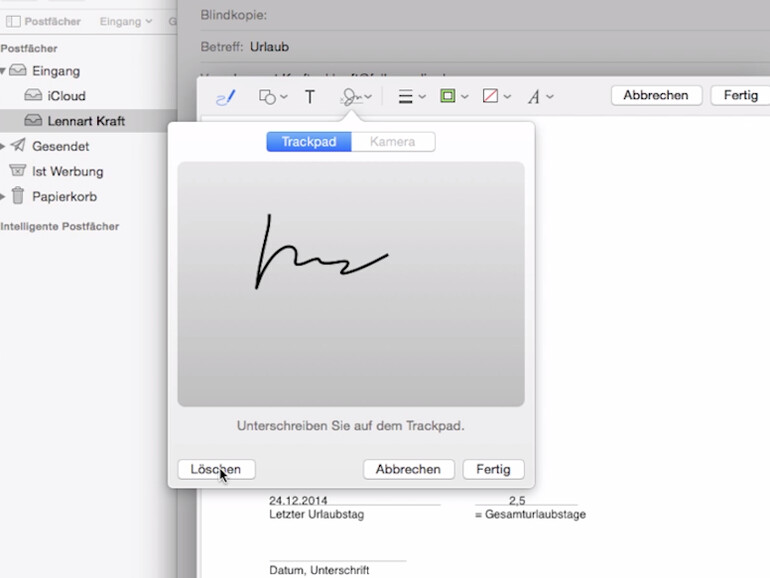Screen dimensions: 770x578
Task: Click Fertig in the signature popup
Action: 494,469
